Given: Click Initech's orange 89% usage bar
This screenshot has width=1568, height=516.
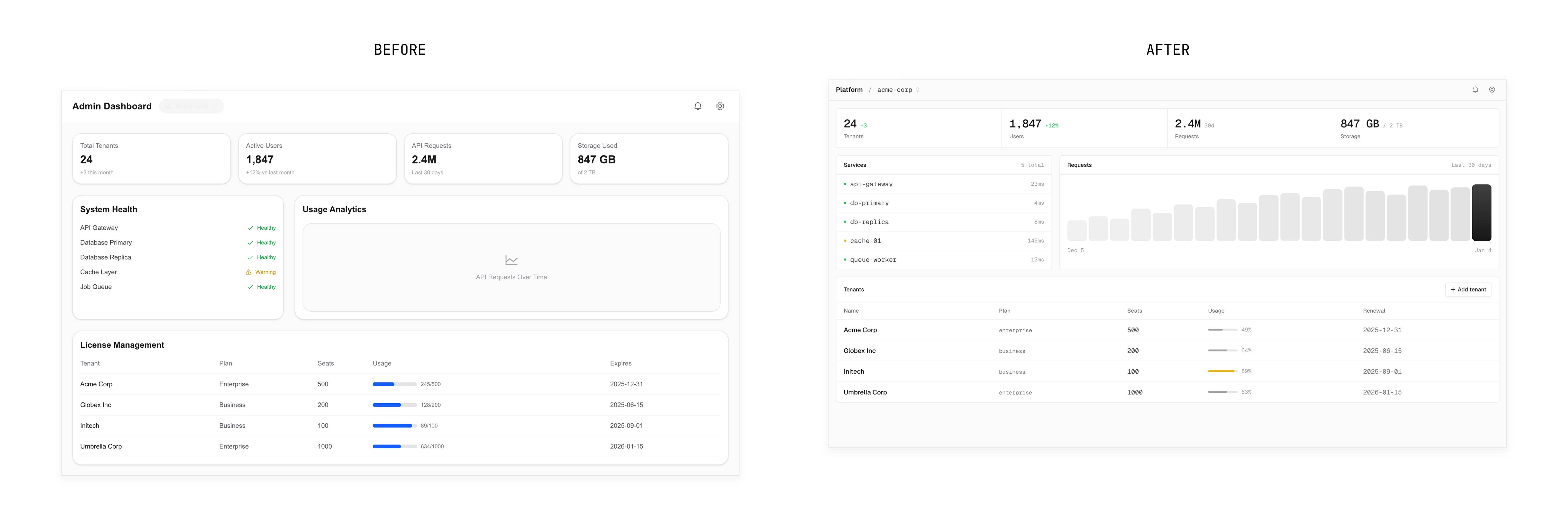Looking at the screenshot, I should tap(1222, 371).
